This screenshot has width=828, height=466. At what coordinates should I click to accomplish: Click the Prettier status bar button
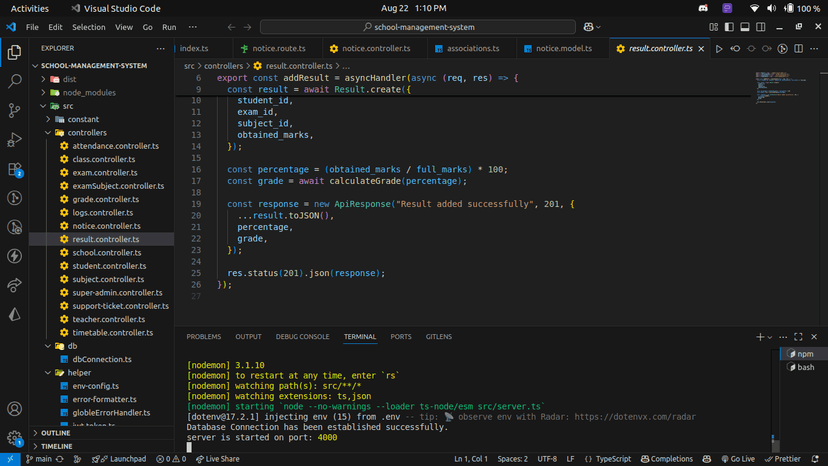786,459
